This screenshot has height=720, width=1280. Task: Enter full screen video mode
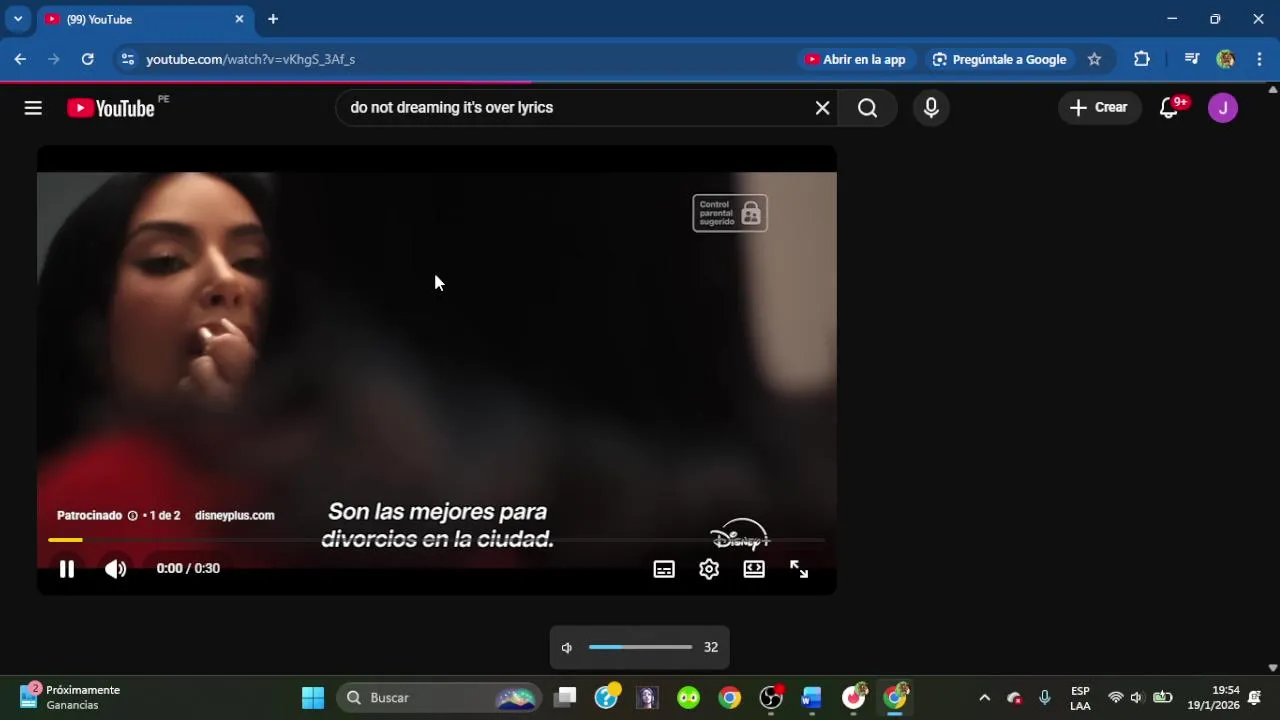click(x=799, y=569)
